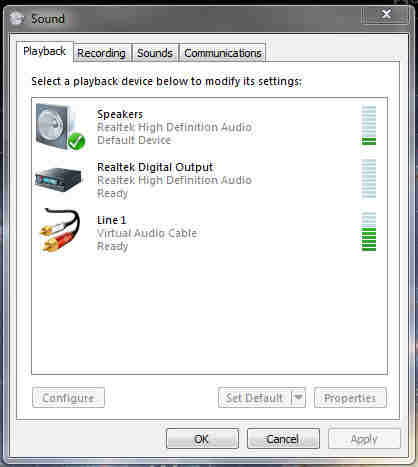
Task: Select the Line 1 RCA cable icon
Action: pyautogui.click(x=60, y=230)
